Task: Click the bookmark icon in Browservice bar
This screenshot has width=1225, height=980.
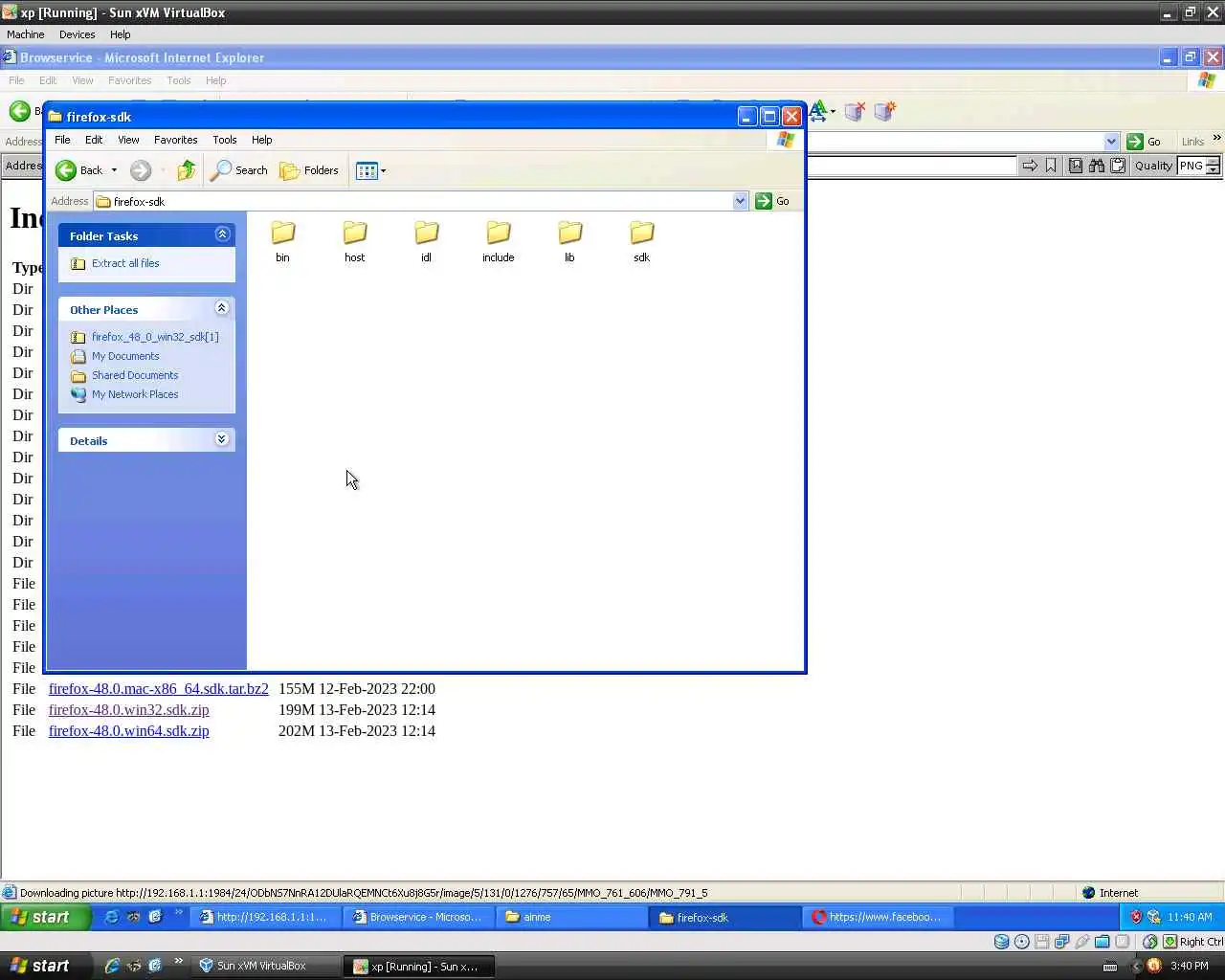Action: click(1051, 166)
